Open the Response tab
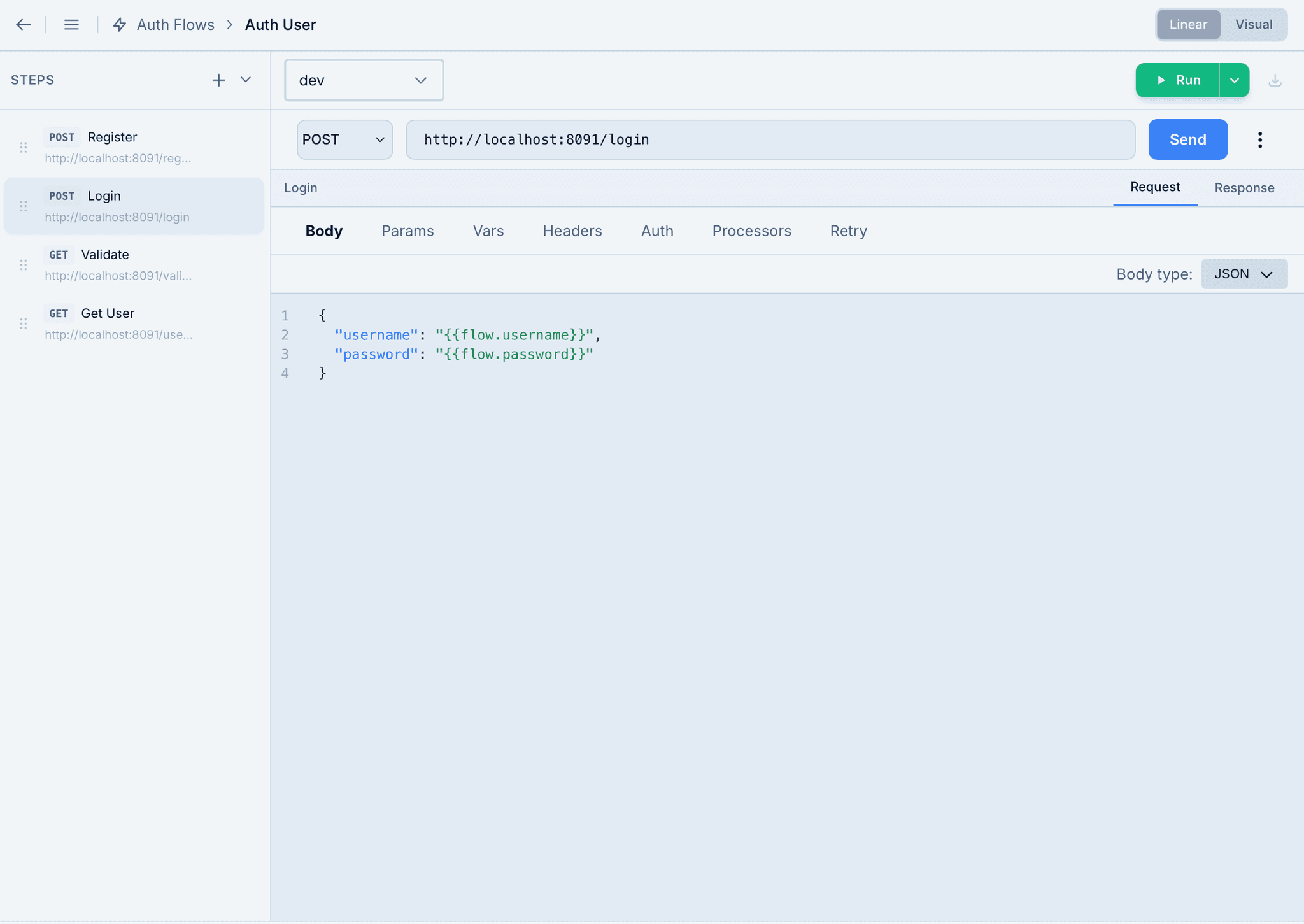The image size is (1304, 924). coord(1244,188)
